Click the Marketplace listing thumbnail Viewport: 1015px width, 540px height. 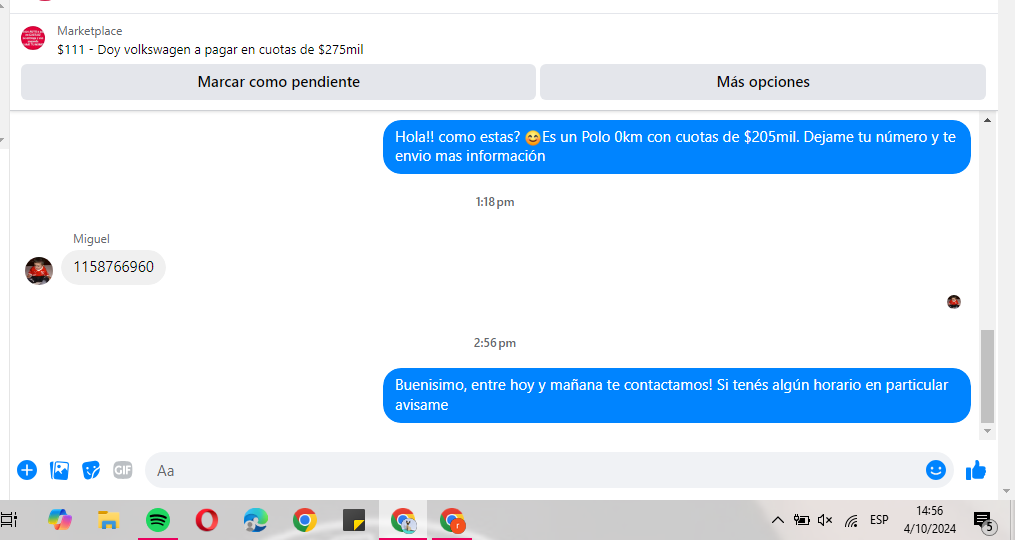(x=33, y=39)
